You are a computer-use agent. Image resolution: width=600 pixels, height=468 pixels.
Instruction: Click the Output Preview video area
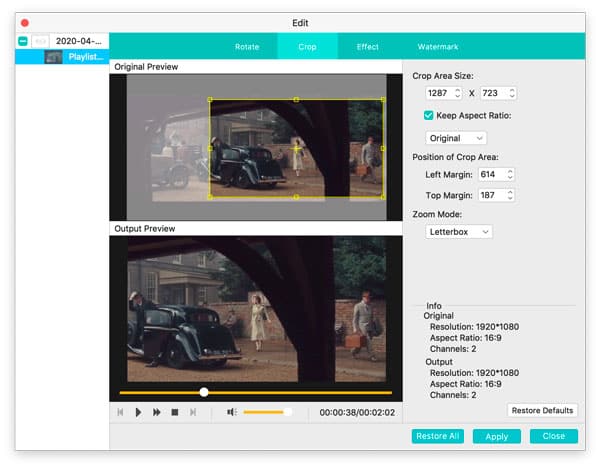click(x=256, y=310)
